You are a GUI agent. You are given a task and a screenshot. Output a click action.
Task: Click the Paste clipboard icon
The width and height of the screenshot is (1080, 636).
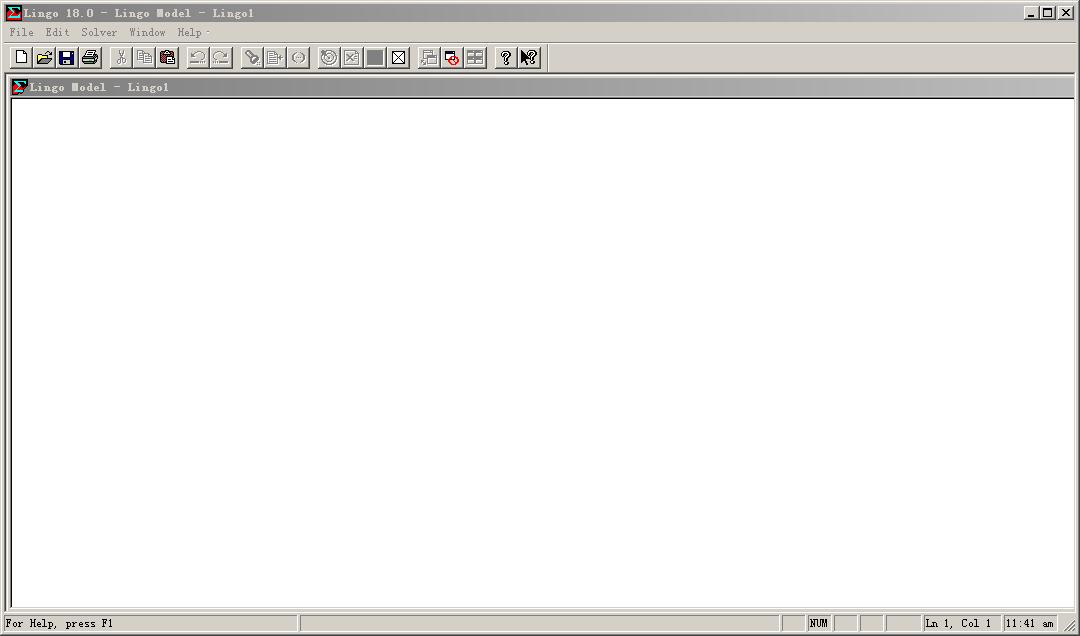point(167,58)
